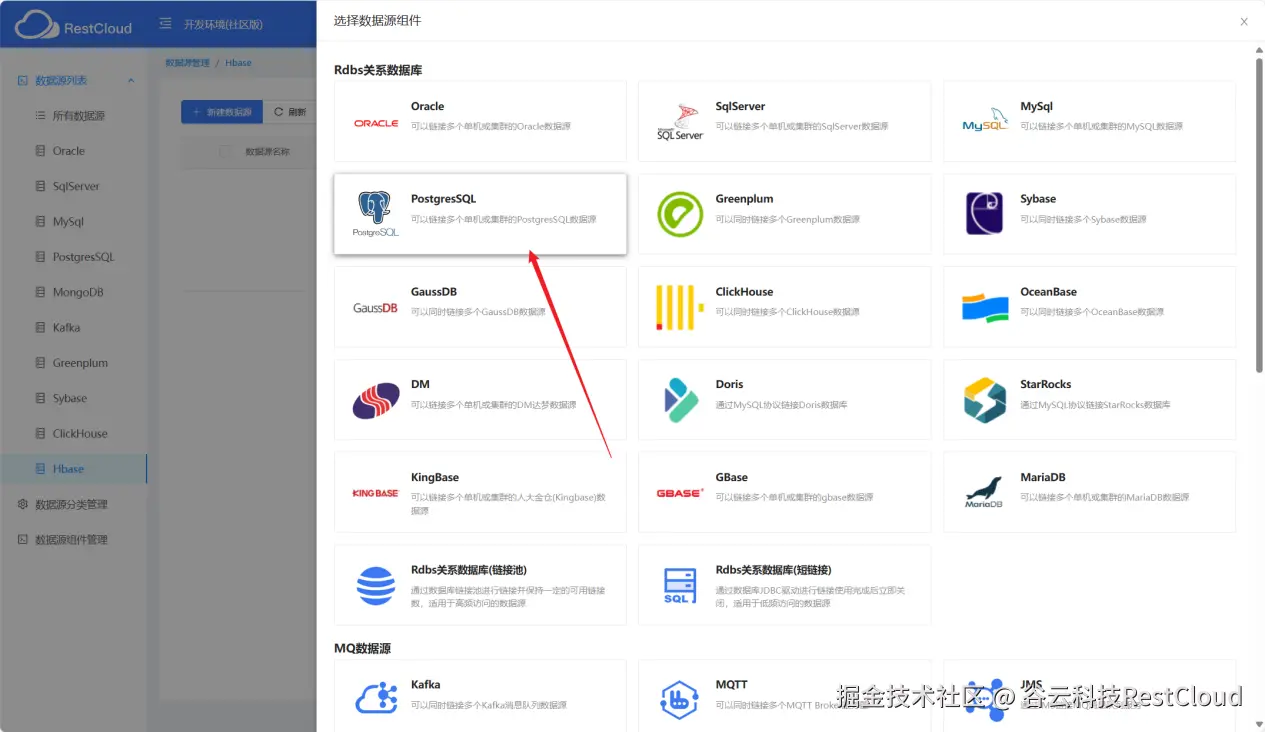Click the connection pool globe icon
1265x732 pixels.
coord(376,586)
